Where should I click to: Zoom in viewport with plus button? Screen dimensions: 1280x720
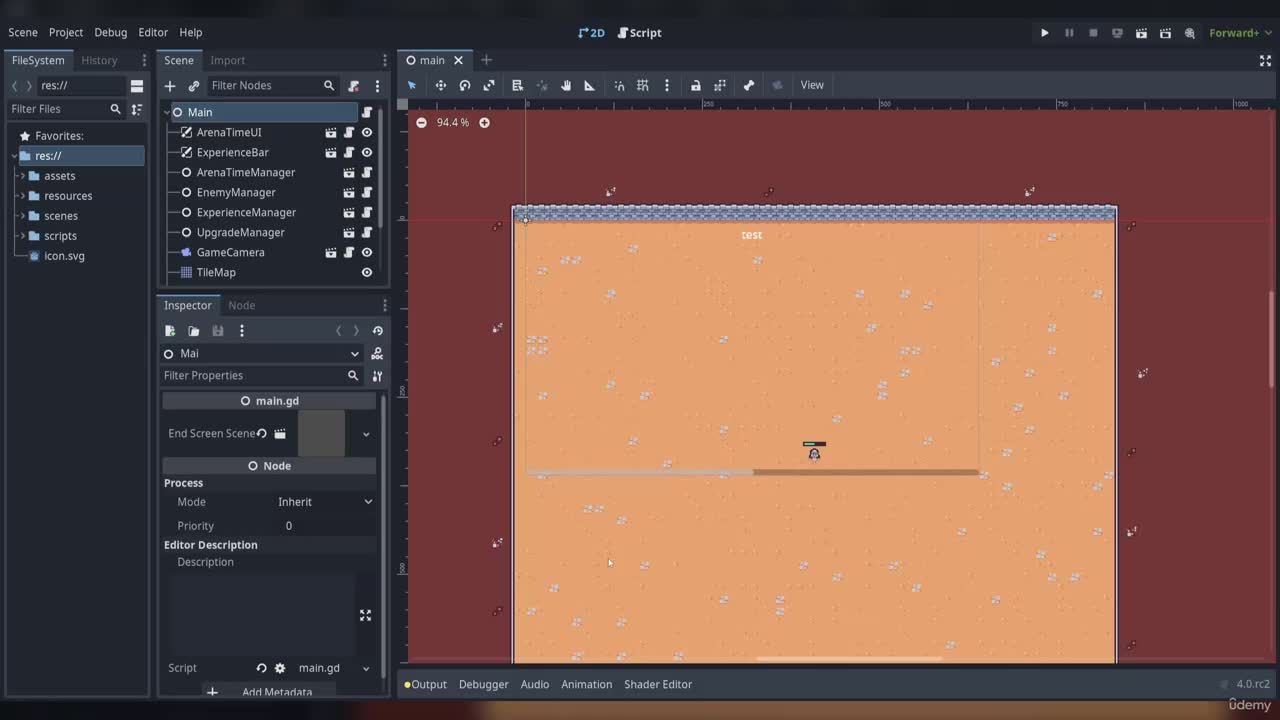(484, 123)
